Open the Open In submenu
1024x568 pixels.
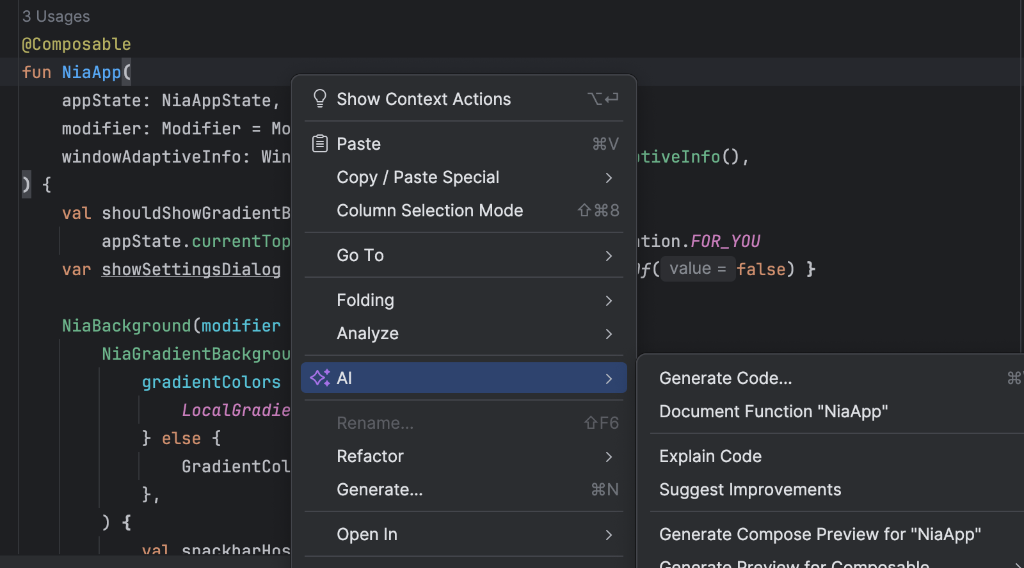(367, 534)
